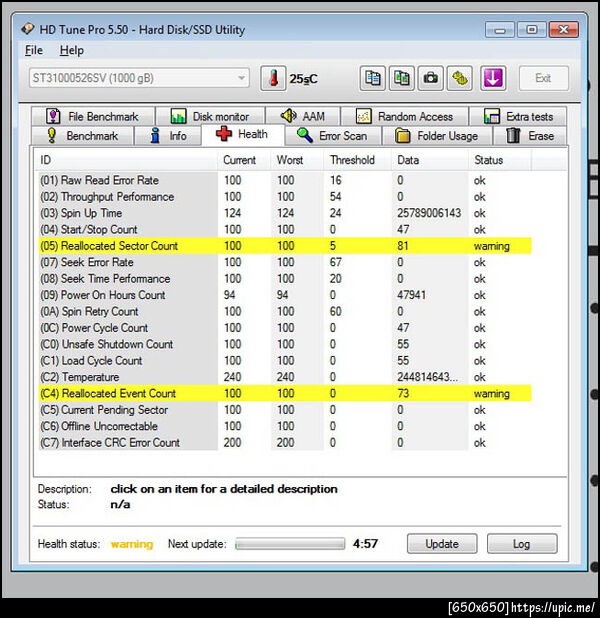
Task: Click the ID column header
Action: (127, 160)
